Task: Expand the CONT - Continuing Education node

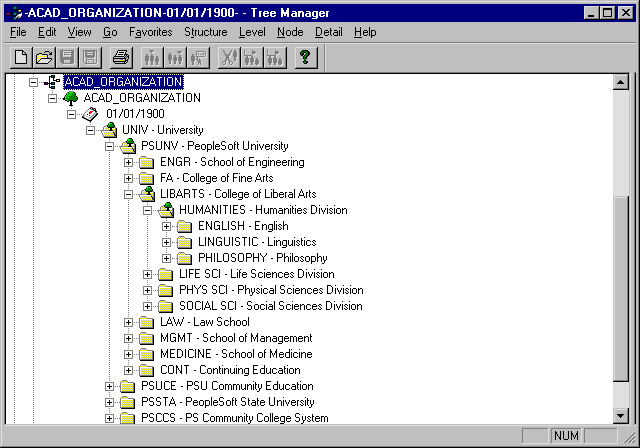Action: pyautogui.click(x=128, y=370)
